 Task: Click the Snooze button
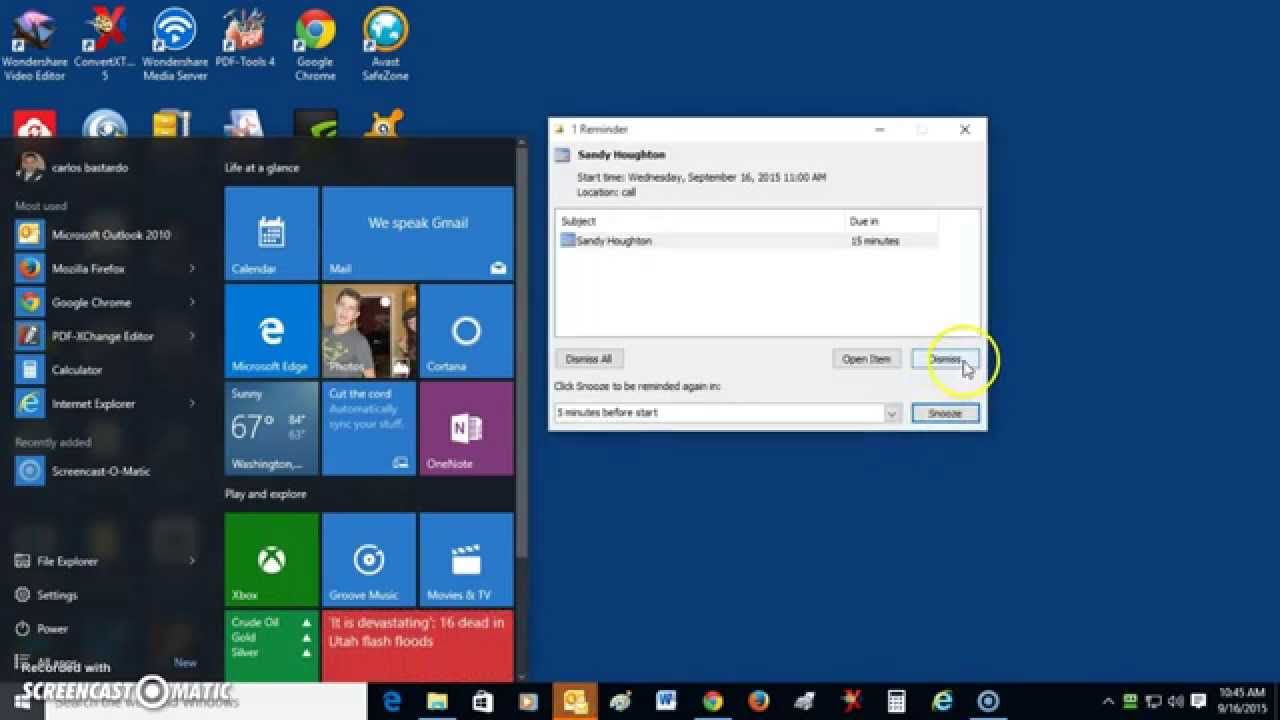(x=944, y=412)
